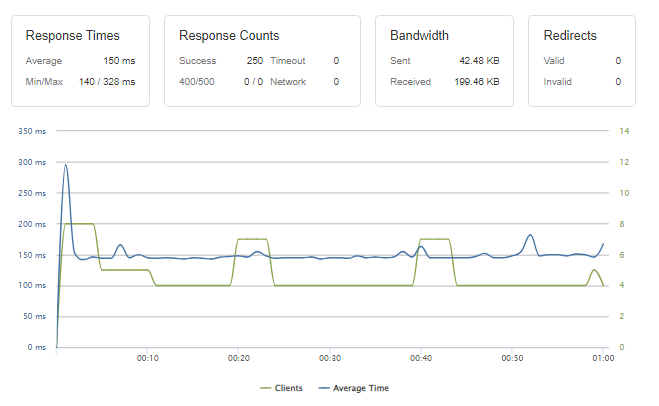Viewport: 659px width, 406px height.
Task: Click the blue Average Time legend swatch
Action: (x=323, y=388)
